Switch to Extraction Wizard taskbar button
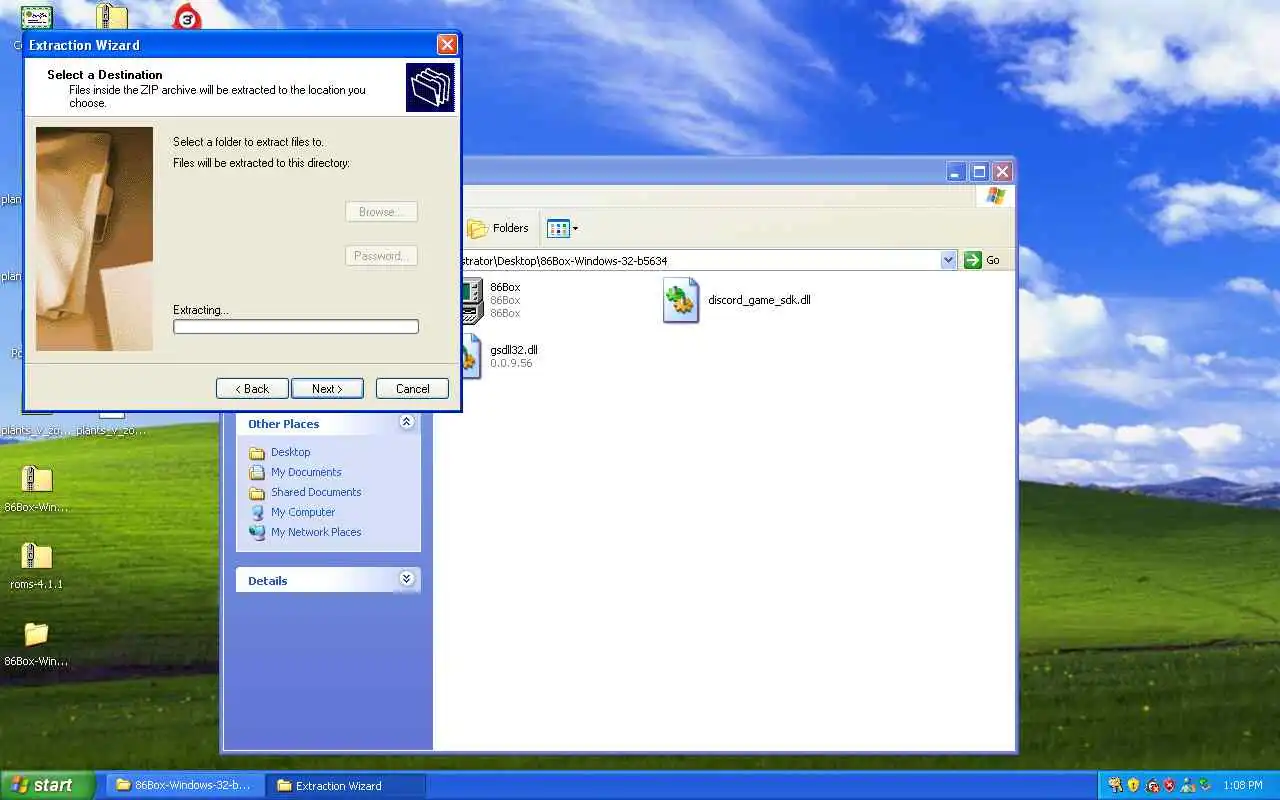 coord(346,785)
